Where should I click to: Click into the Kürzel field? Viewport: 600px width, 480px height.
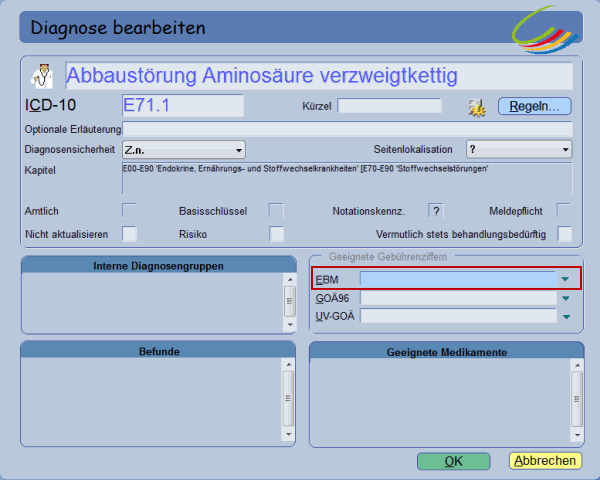point(390,106)
